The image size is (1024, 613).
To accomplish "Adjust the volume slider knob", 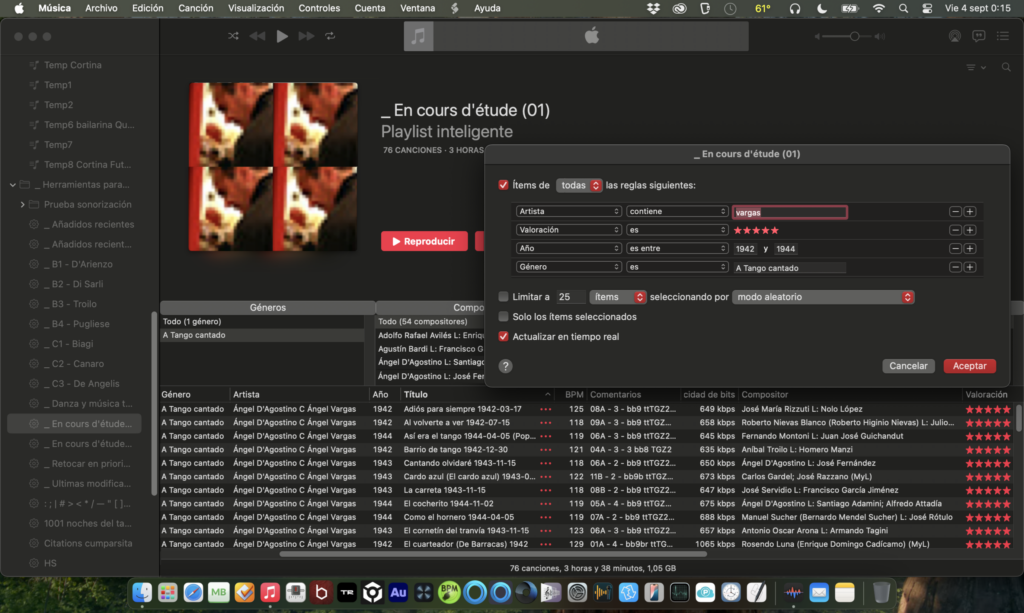I will 854,37.
